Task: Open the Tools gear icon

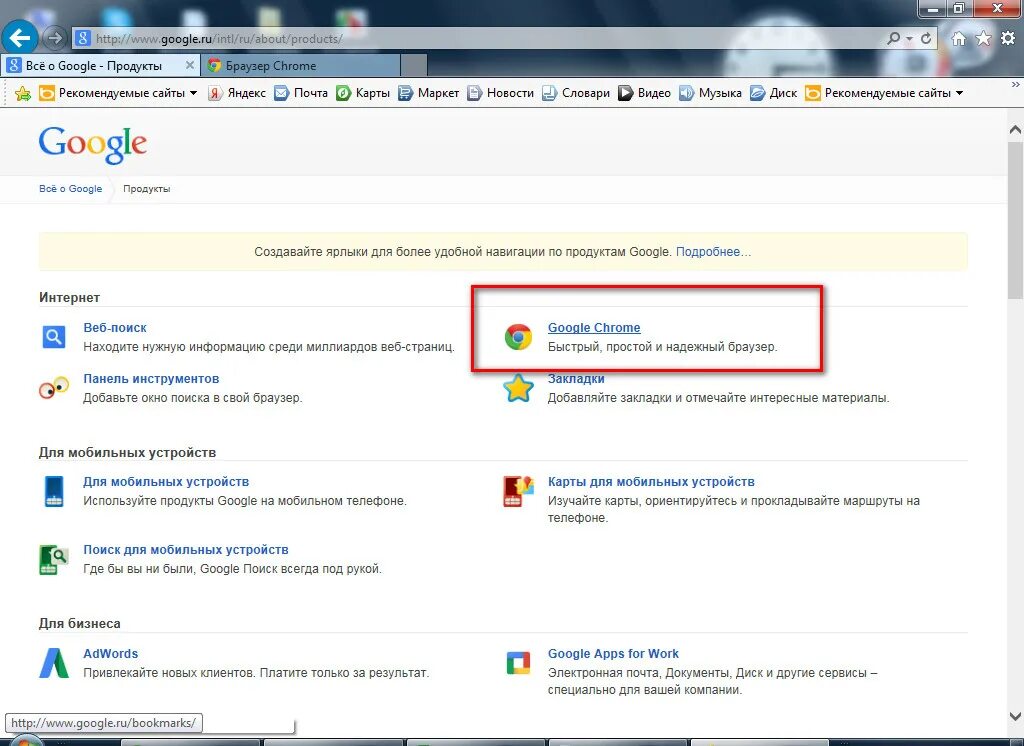Action: 1008,39
